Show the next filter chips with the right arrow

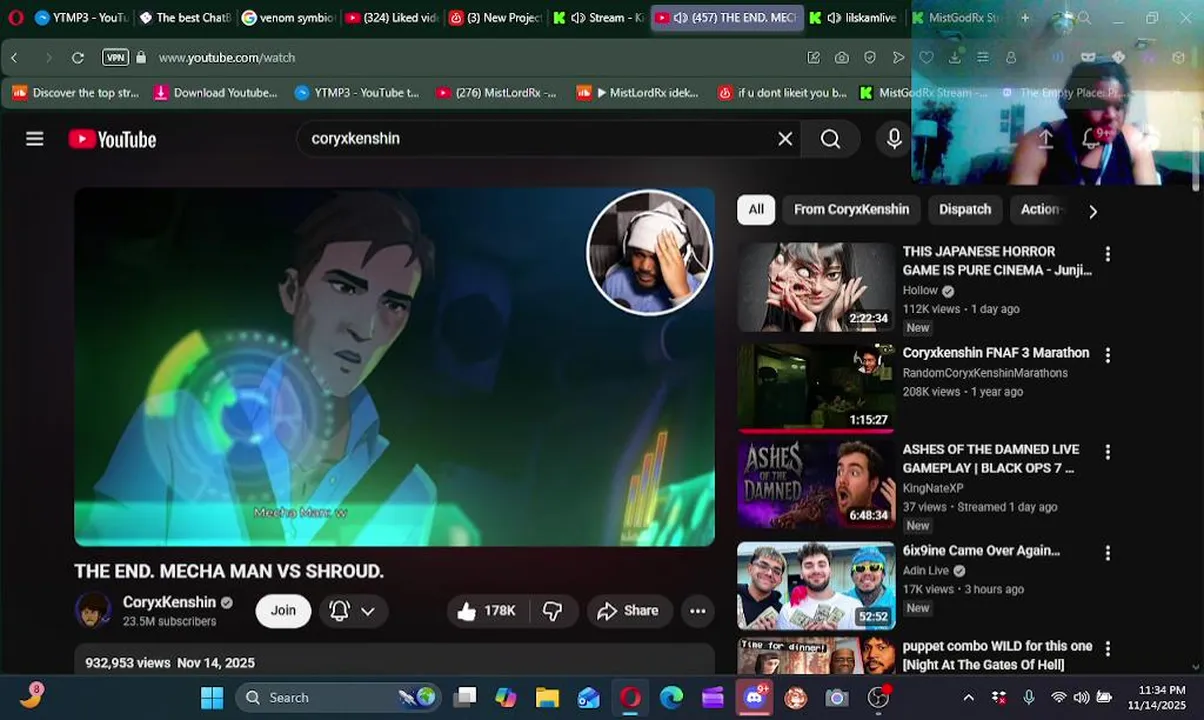point(1092,211)
